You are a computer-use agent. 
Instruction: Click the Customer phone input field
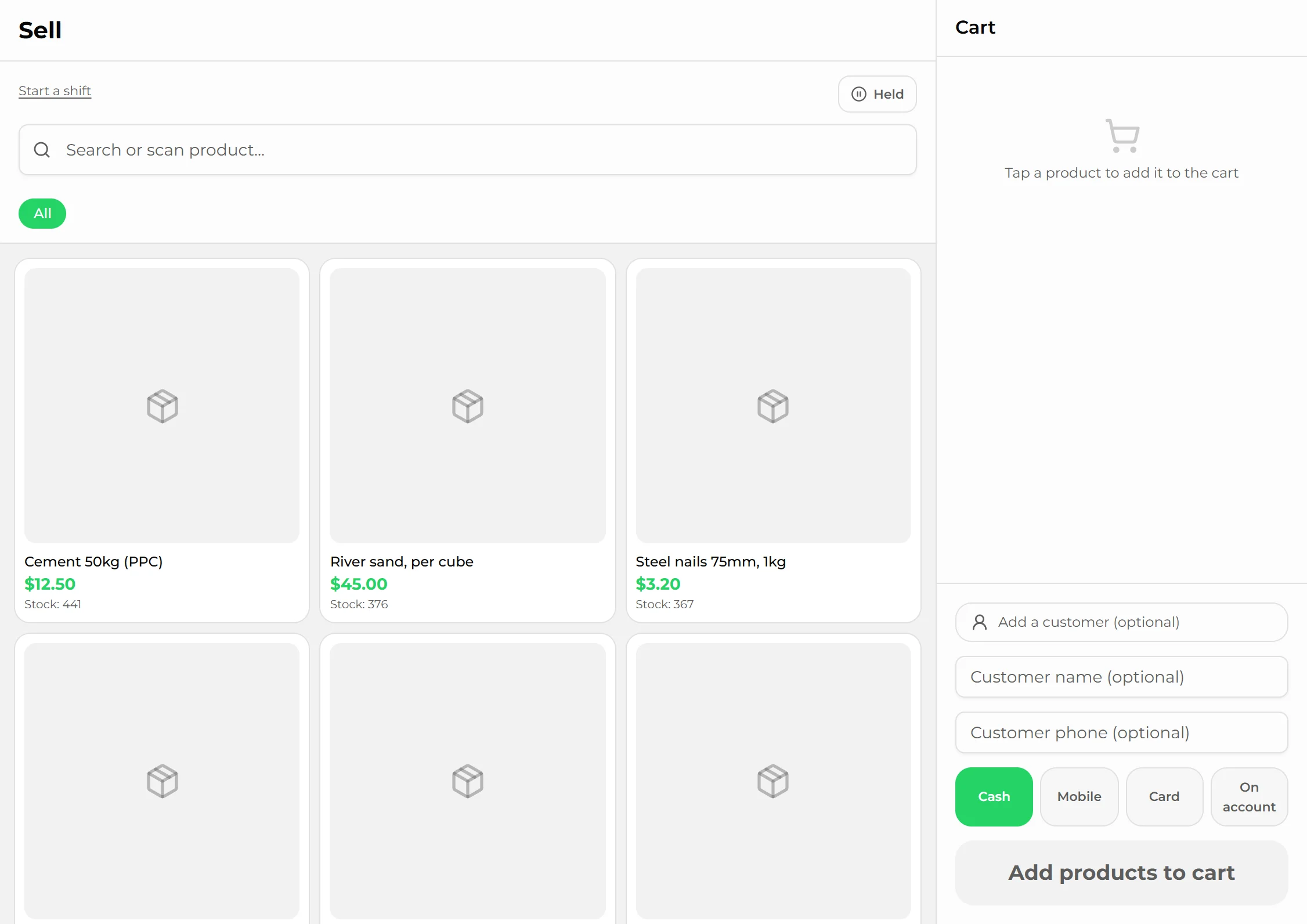click(x=1121, y=732)
